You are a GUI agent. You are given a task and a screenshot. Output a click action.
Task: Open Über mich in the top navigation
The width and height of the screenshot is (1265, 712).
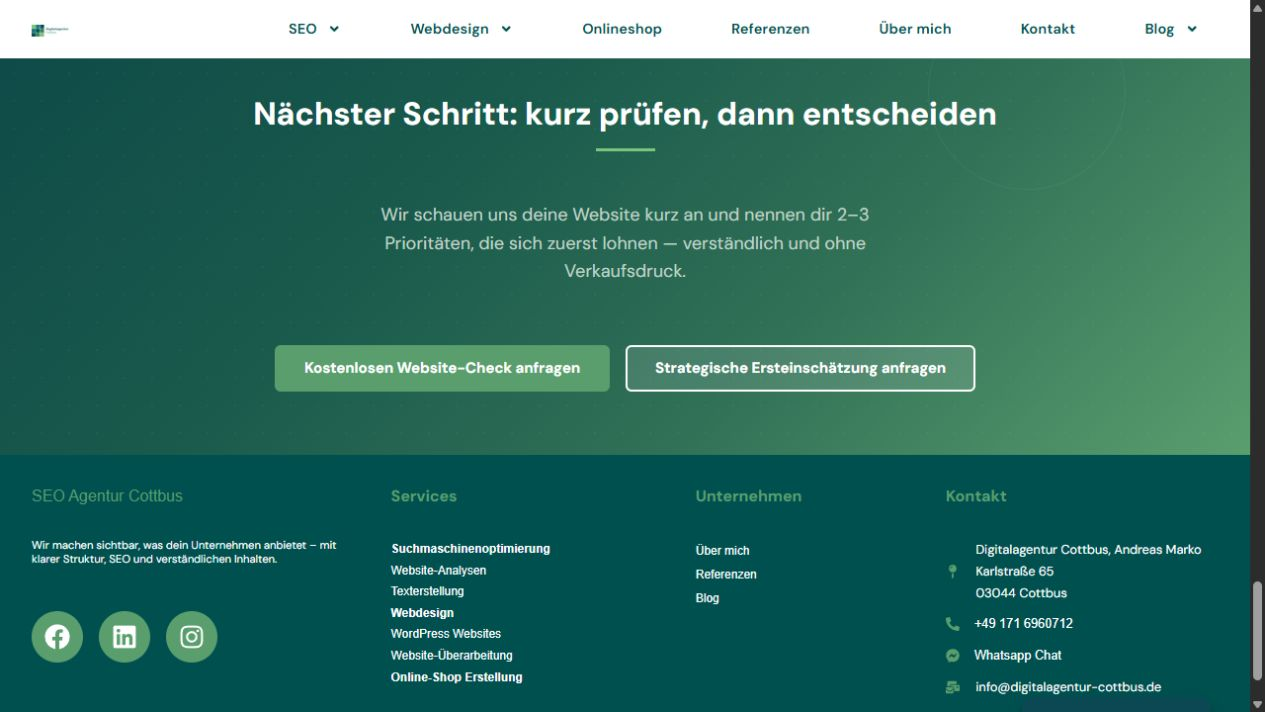point(915,29)
